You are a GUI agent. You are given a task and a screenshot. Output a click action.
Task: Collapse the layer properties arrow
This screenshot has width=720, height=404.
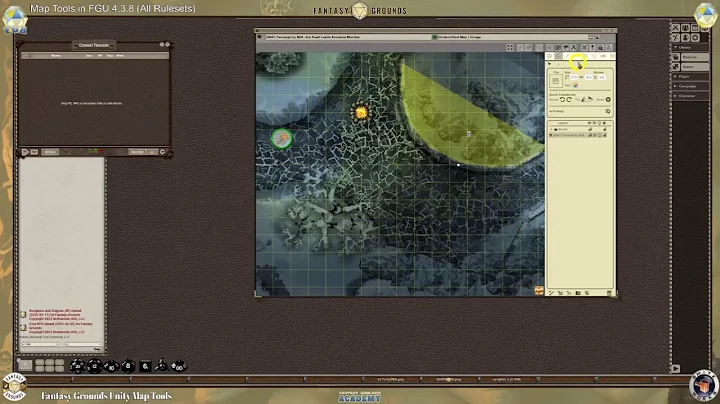[550, 64]
